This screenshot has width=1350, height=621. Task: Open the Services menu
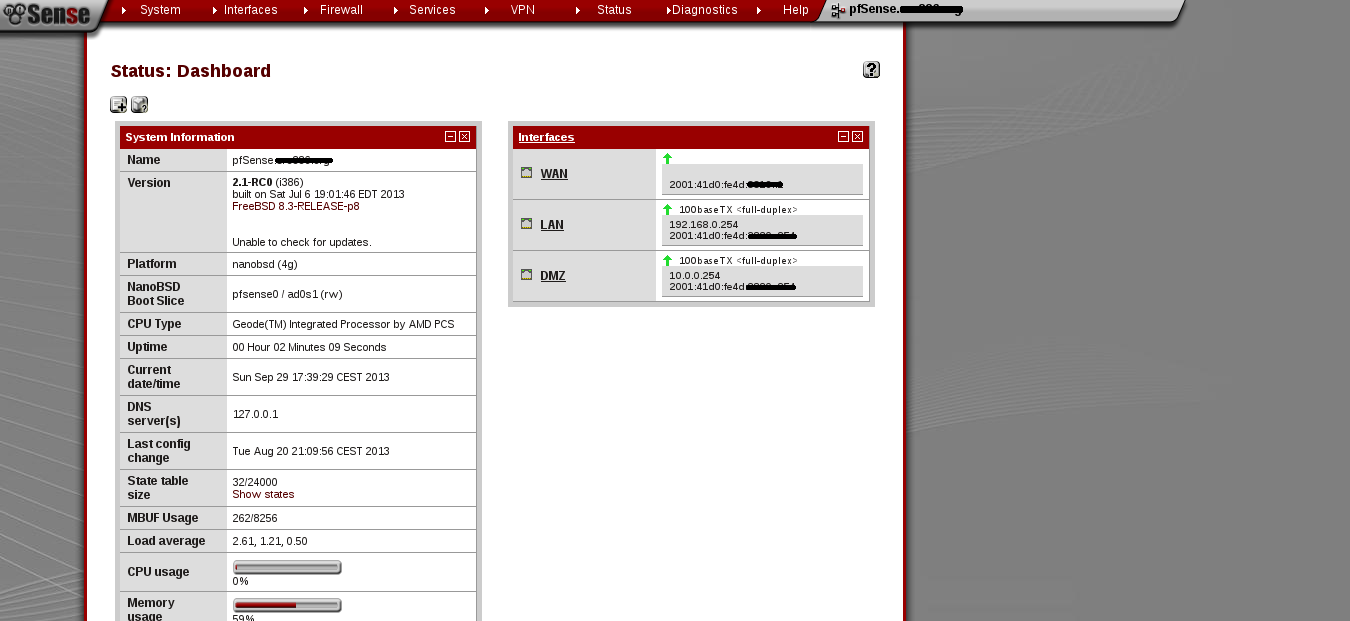tap(432, 10)
